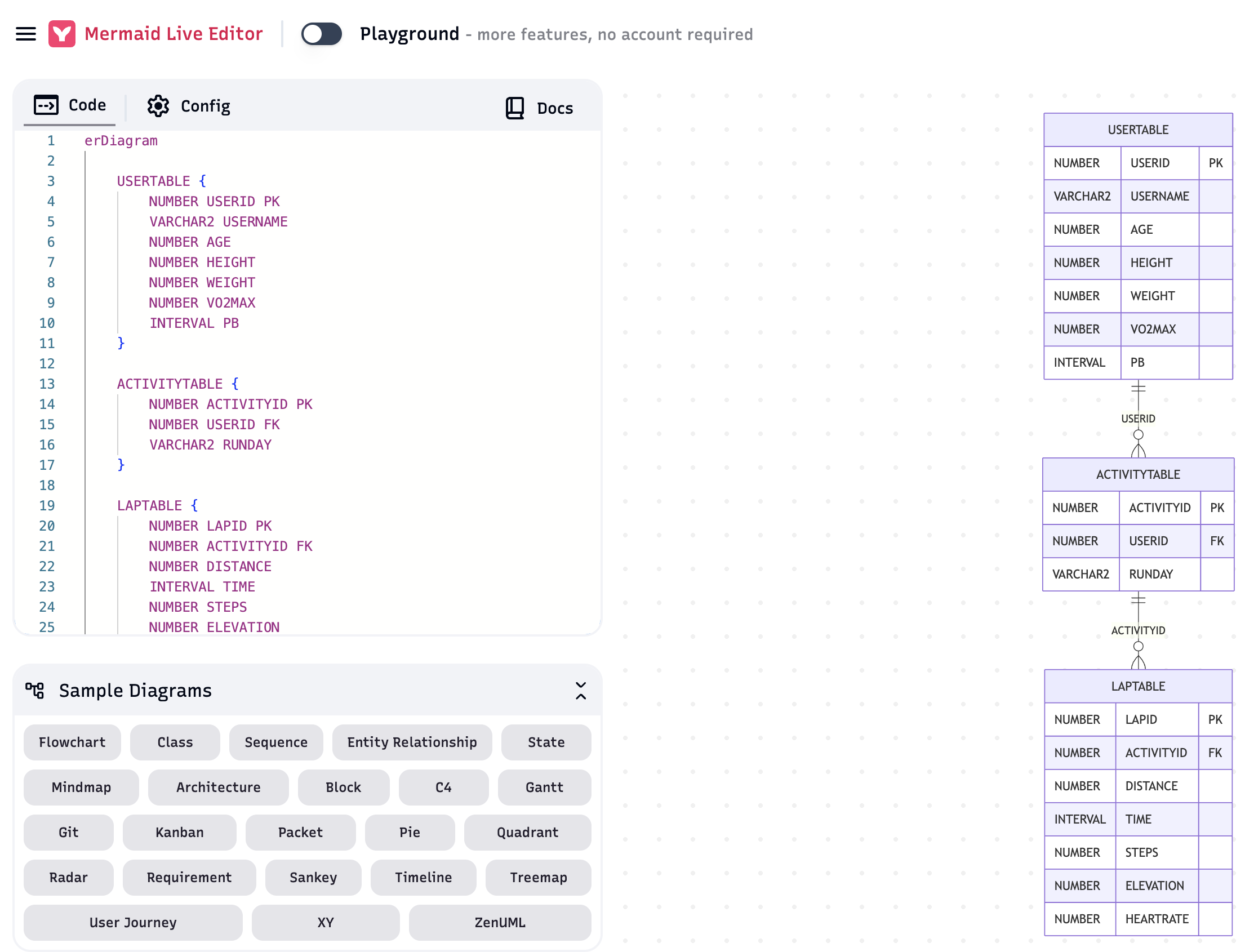Screen dimensions: 1245x952
Task: Select the Sankey sample diagram
Action: pyautogui.click(x=313, y=878)
